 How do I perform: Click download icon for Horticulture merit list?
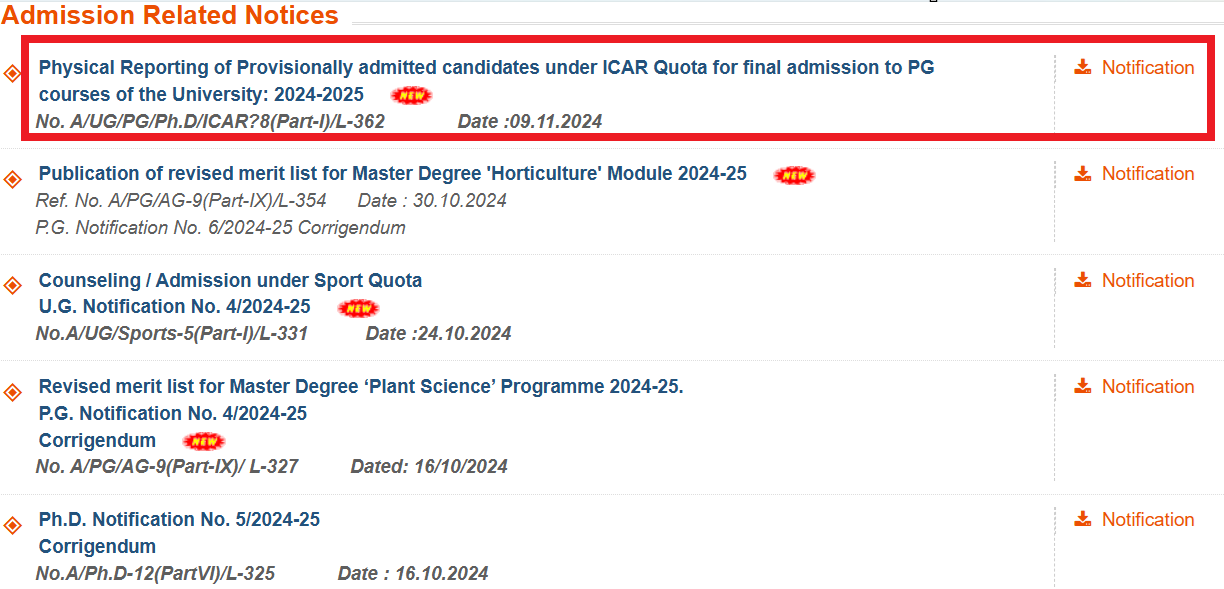pos(1082,173)
